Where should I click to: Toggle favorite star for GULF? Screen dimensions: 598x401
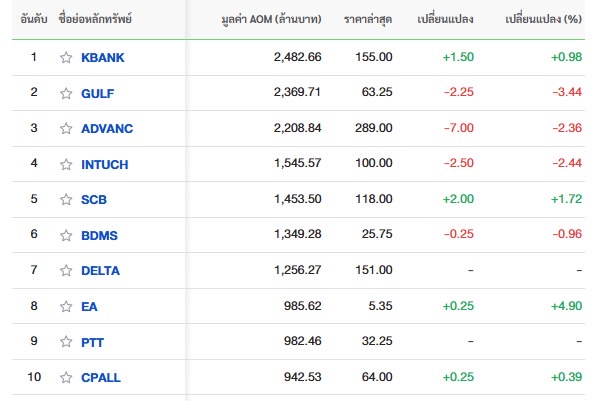point(66,93)
